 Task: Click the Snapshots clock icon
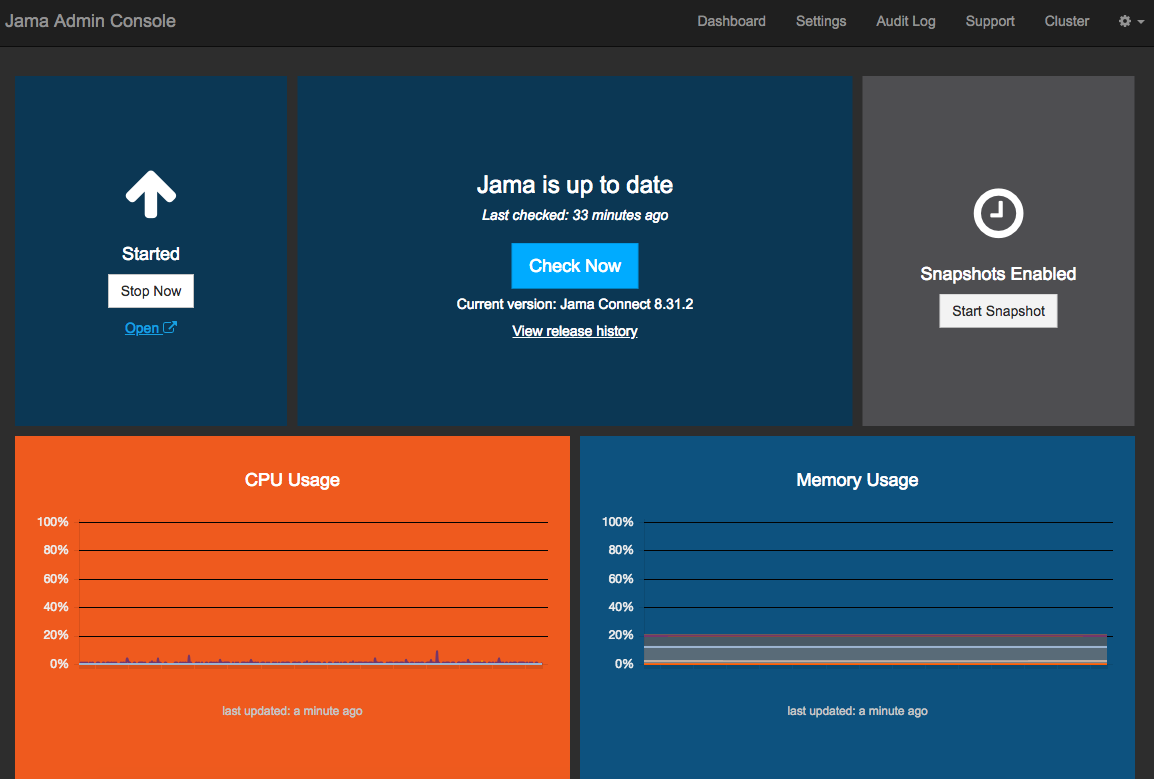click(x=998, y=214)
